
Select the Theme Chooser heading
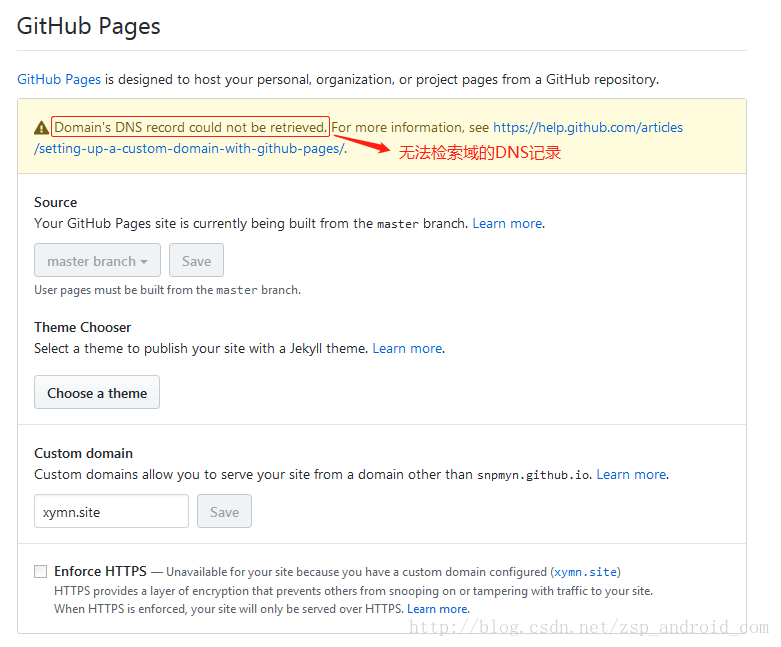point(82,327)
